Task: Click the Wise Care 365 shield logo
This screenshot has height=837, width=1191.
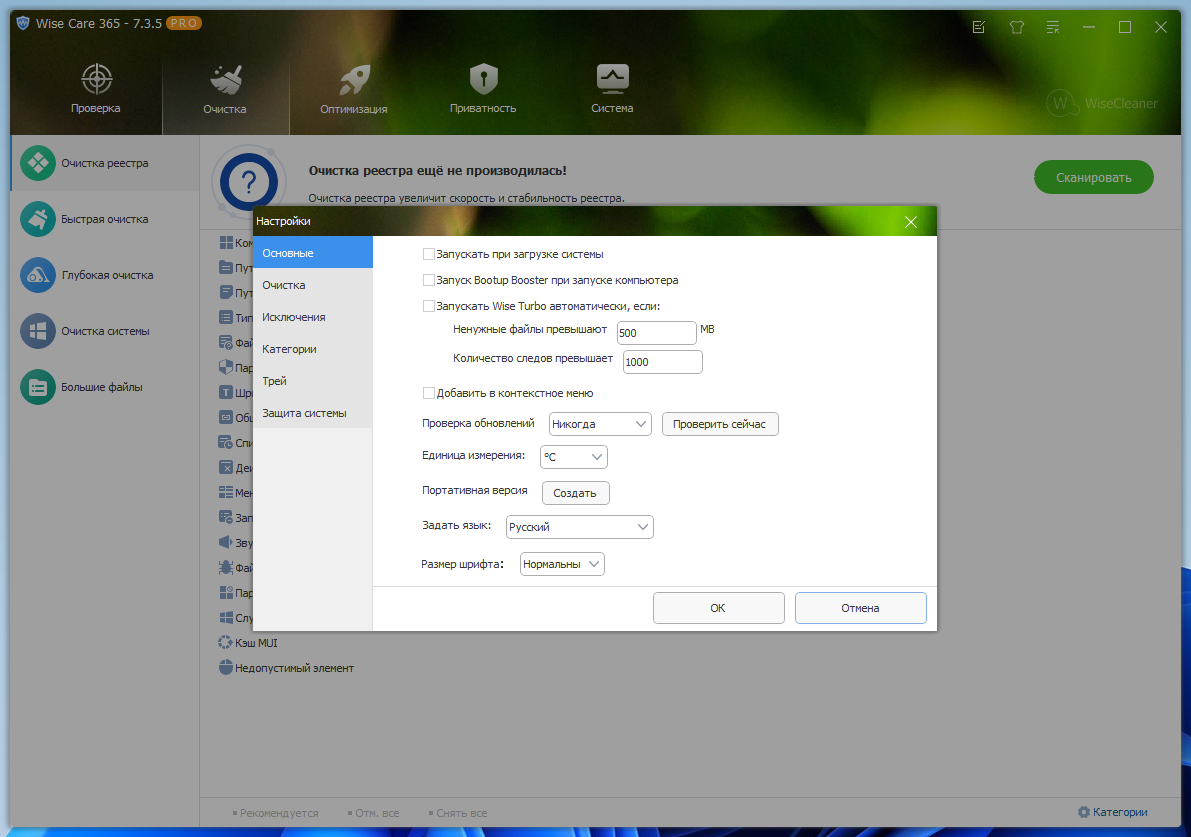Action: (x=23, y=23)
